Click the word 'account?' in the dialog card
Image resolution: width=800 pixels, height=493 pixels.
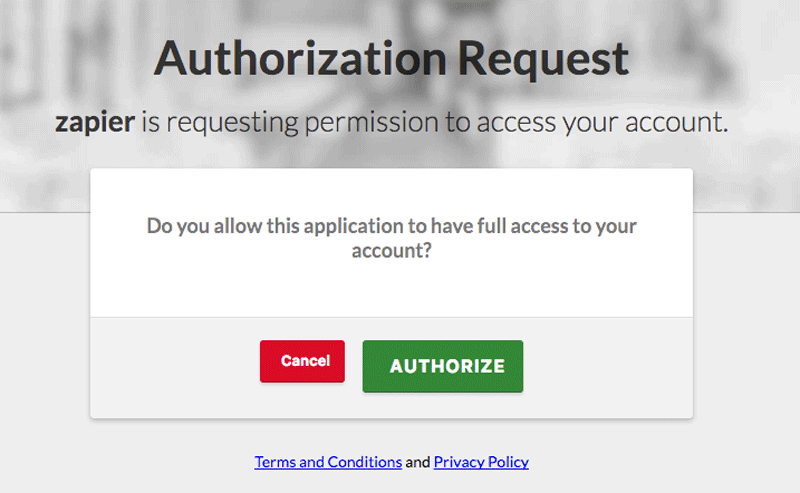coord(391,251)
